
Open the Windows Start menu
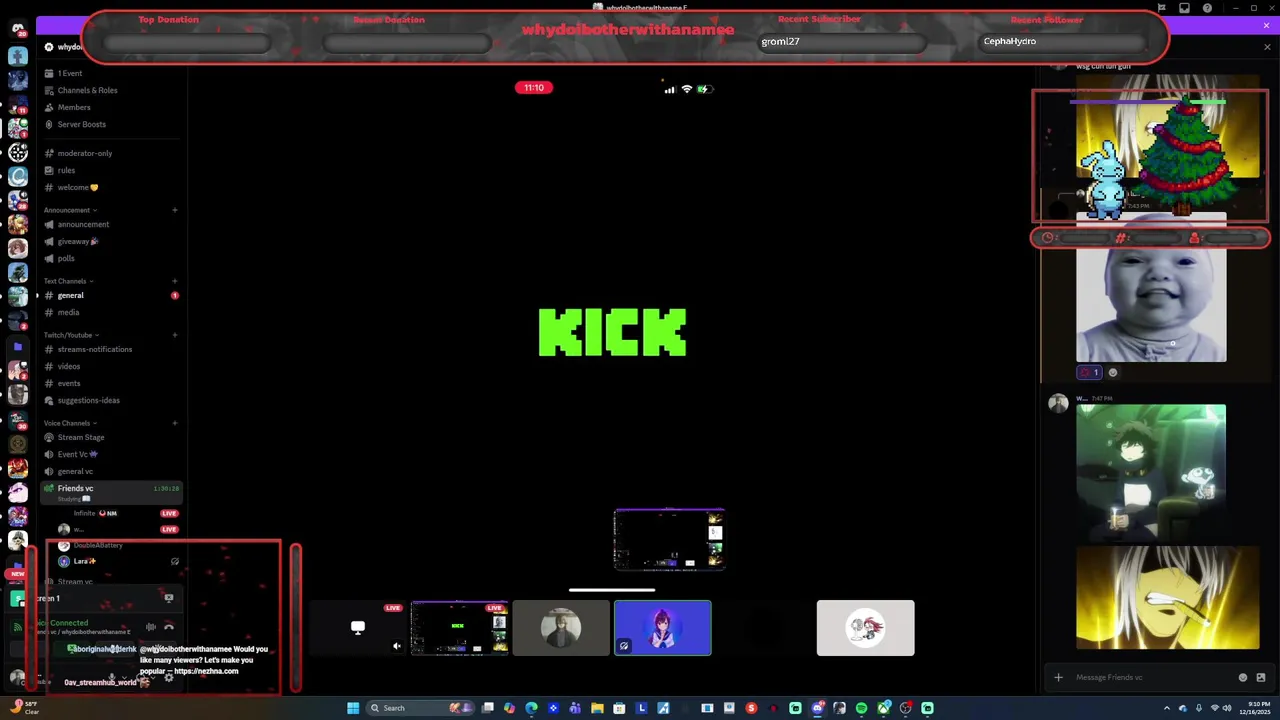(x=353, y=708)
